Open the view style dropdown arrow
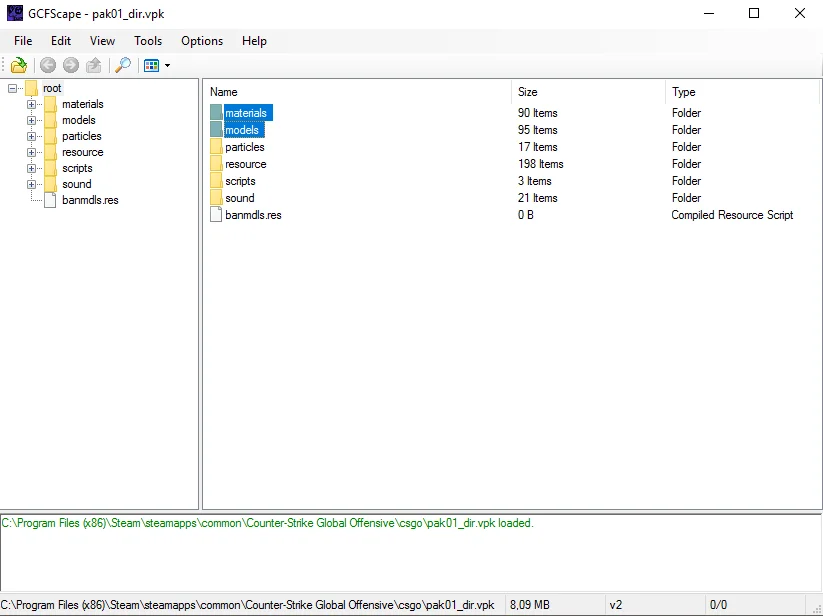Image resolution: width=823 pixels, height=616 pixels. [167, 66]
